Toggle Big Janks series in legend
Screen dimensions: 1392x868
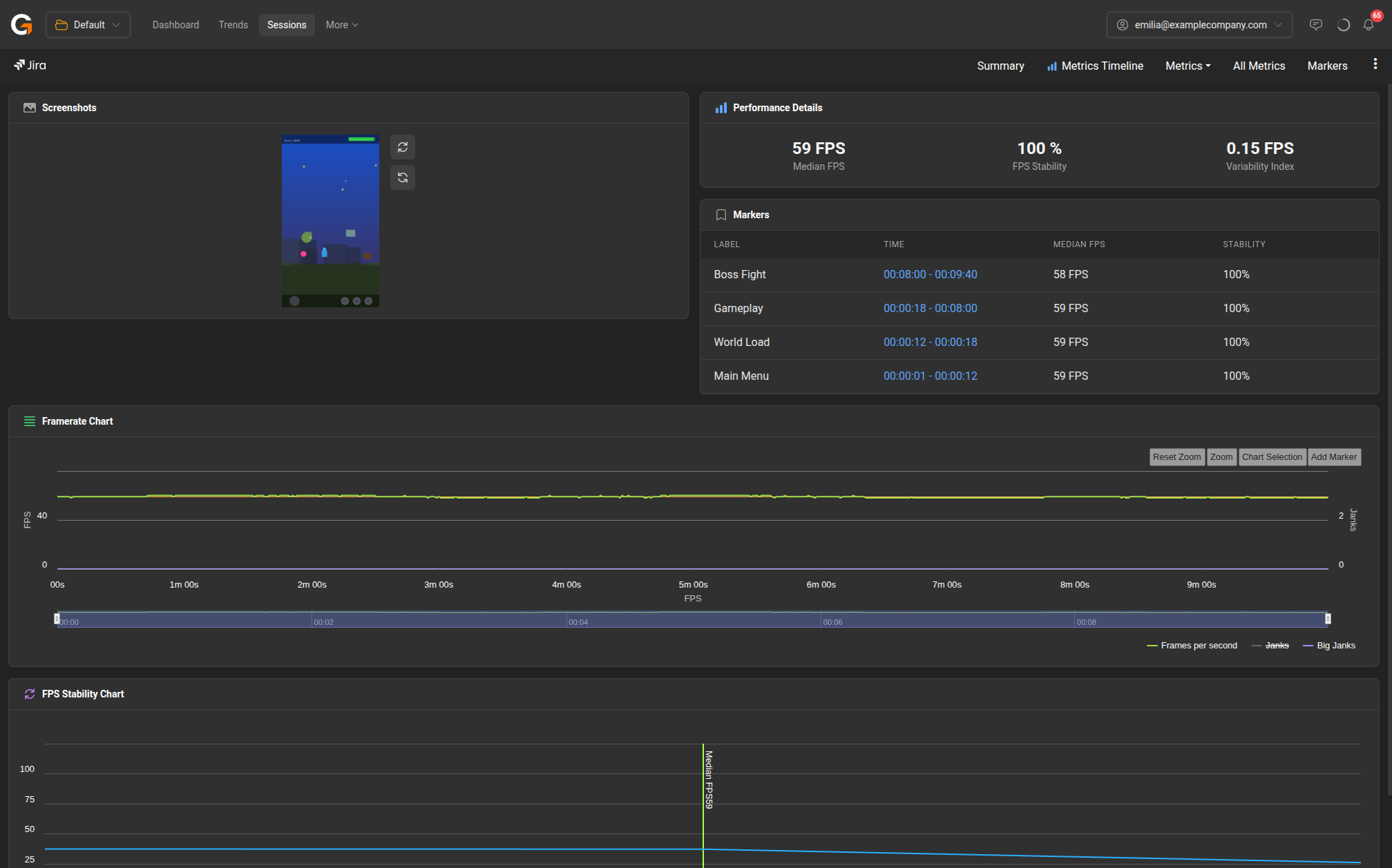tap(1335, 646)
